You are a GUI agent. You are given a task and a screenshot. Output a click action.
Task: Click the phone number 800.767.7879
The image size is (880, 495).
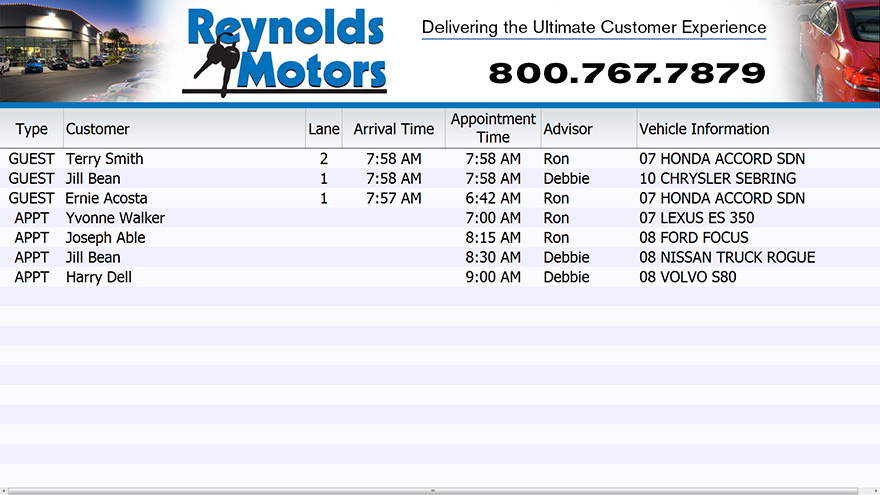pos(627,74)
